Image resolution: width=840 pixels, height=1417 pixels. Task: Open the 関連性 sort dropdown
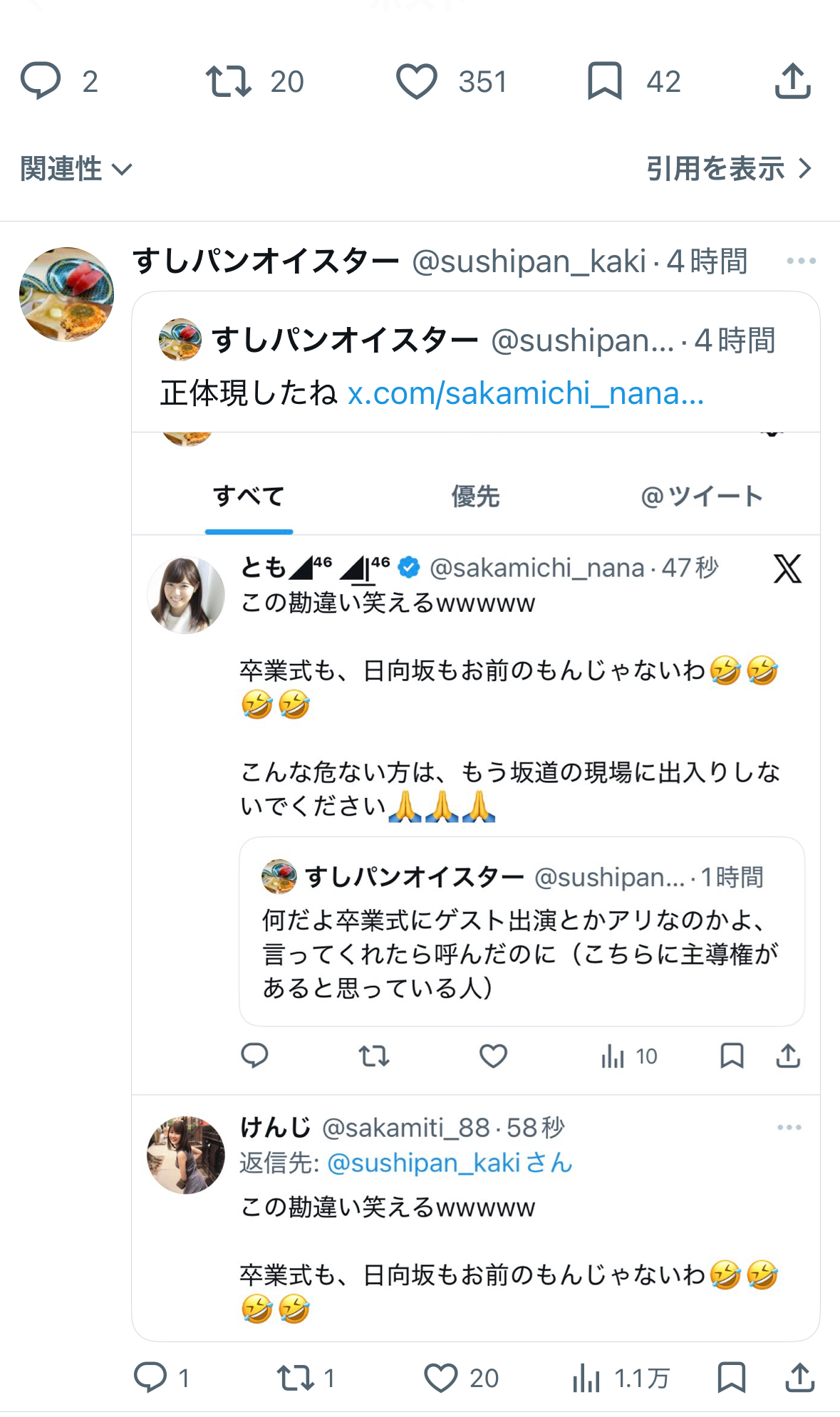76,169
